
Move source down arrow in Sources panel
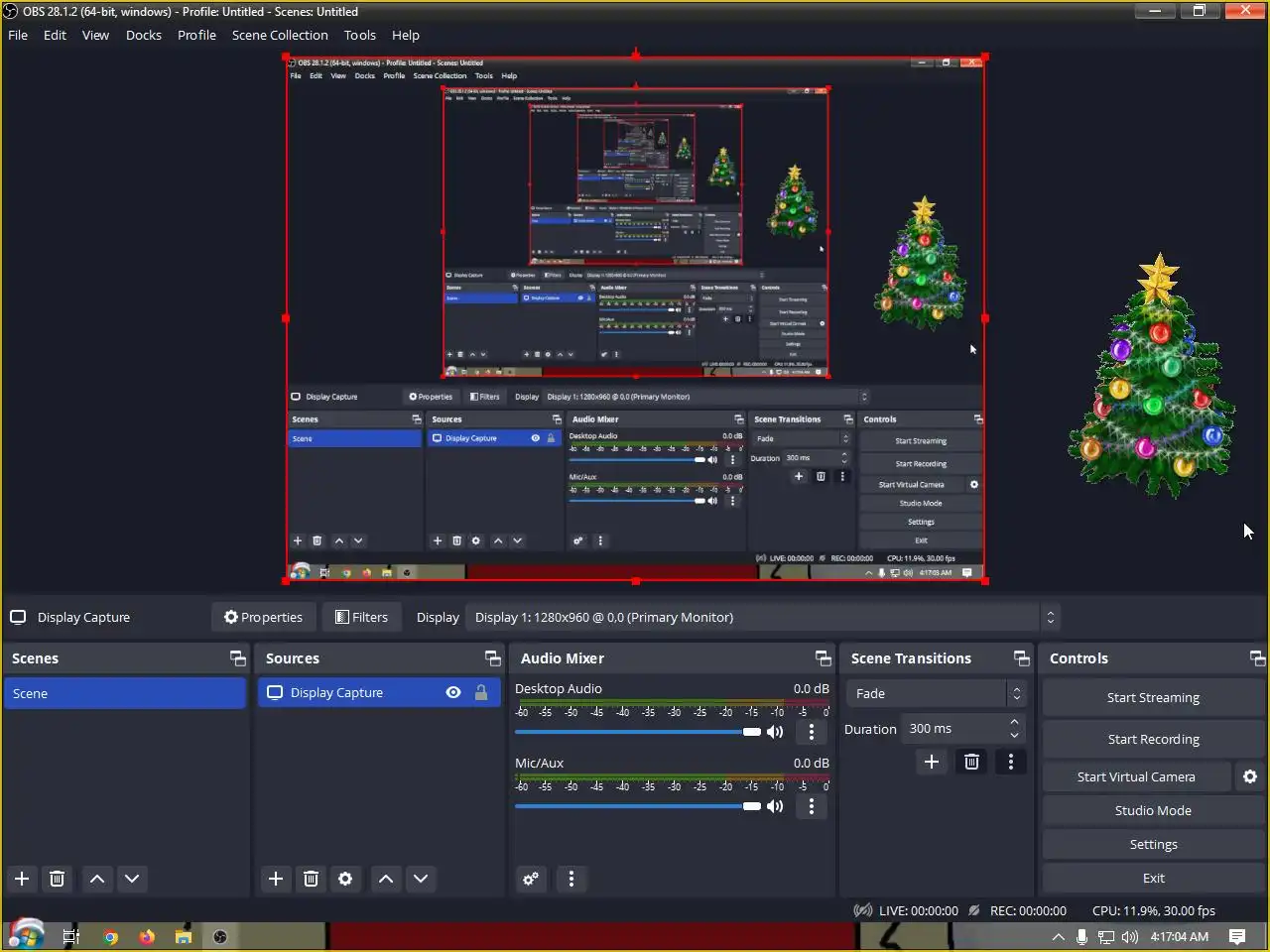(x=421, y=879)
